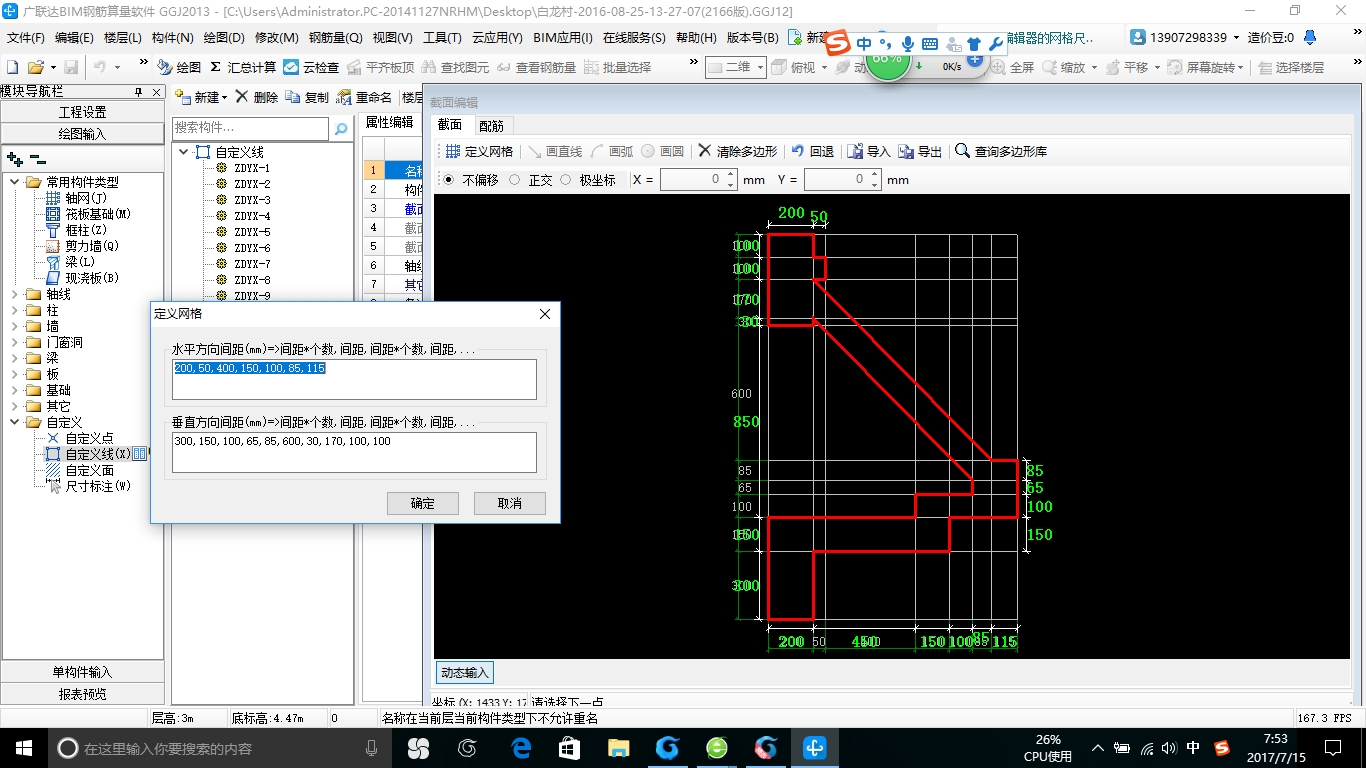1366x768 pixels.
Task: Click the 搜索构件 search box
Action: pyautogui.click(x=250, y=128)
